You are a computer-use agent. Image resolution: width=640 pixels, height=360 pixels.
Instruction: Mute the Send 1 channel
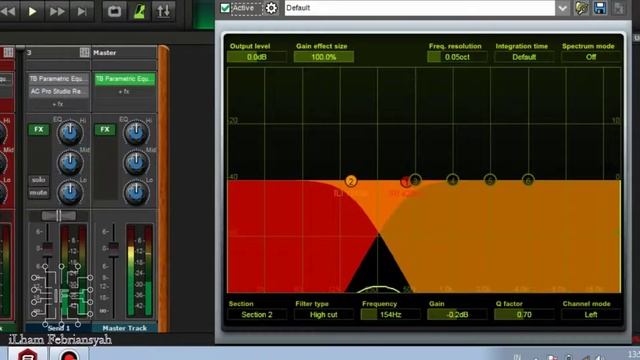[x=39, y=193]
